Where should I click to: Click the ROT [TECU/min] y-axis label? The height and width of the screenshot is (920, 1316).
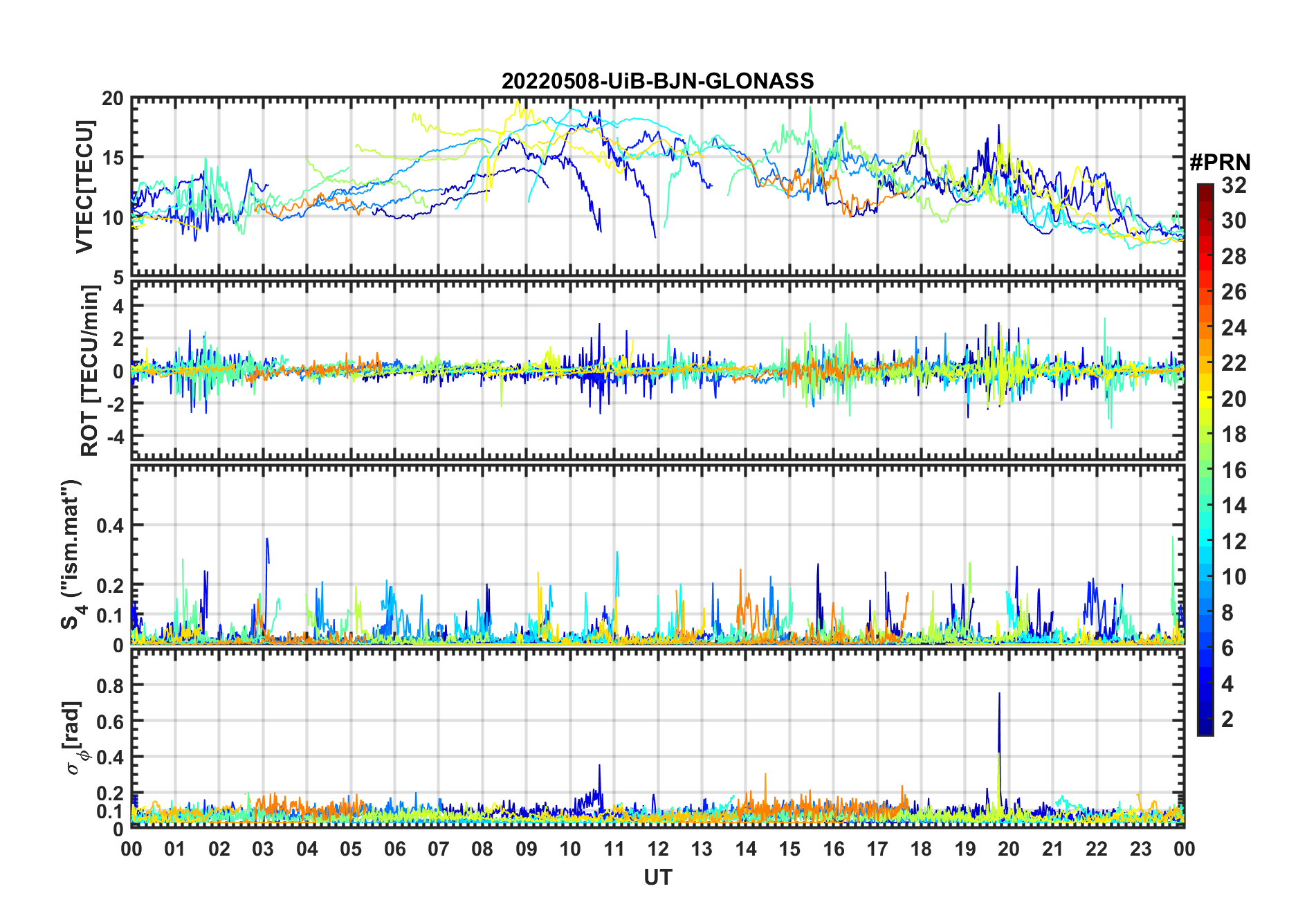click(x=89, y=370)
